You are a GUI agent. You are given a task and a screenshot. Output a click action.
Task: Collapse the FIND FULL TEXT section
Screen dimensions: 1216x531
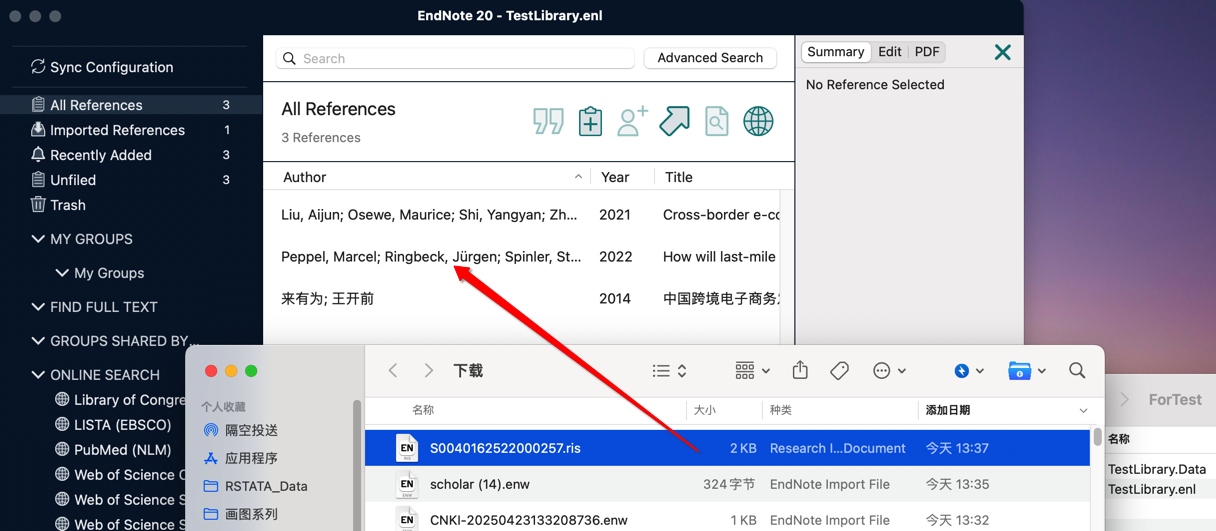[x=38, y=307]
